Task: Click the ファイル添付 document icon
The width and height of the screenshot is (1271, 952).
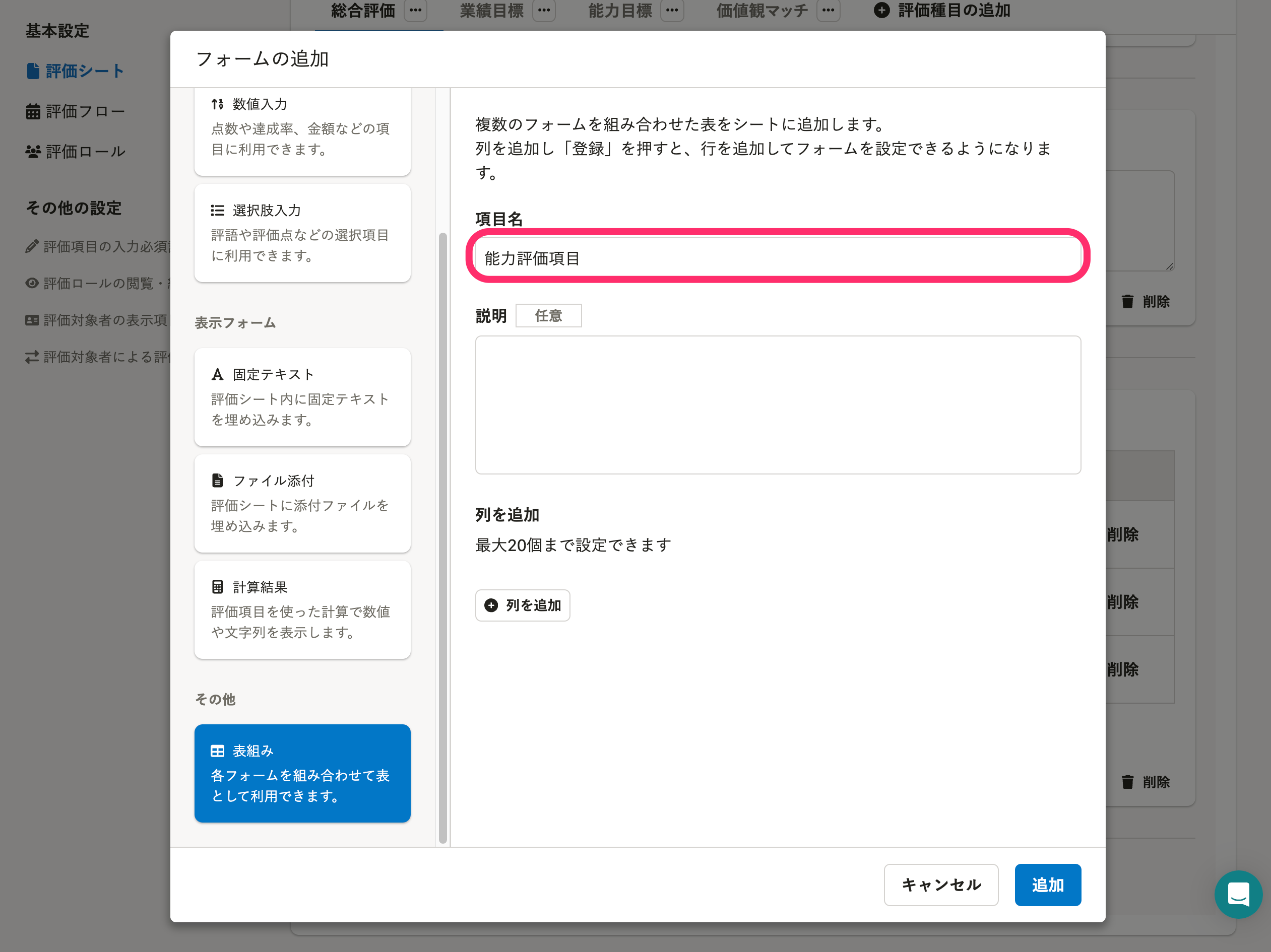Action: click(217, 481)
